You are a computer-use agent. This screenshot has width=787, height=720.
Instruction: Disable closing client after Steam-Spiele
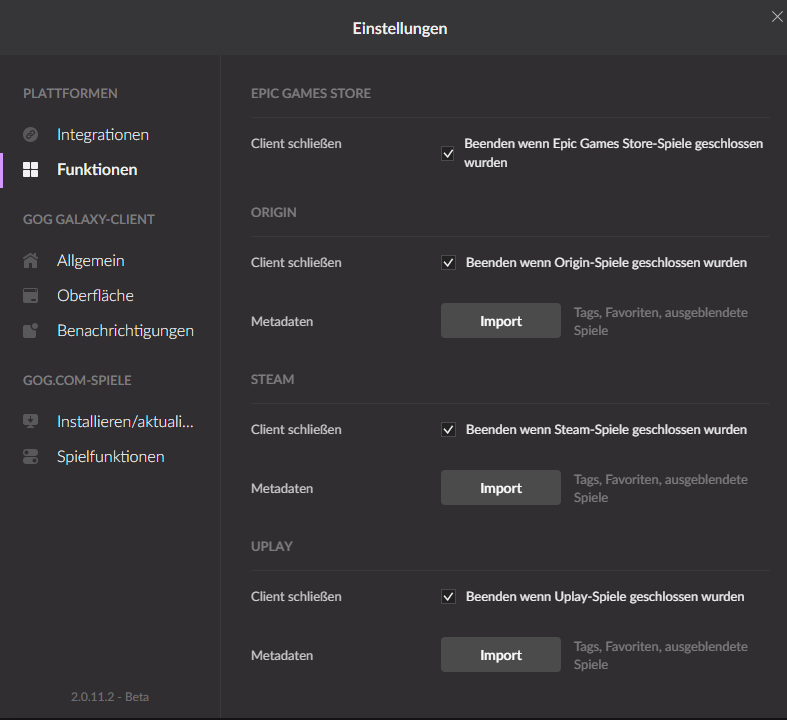pyautogui.click(x=448, y=429)
